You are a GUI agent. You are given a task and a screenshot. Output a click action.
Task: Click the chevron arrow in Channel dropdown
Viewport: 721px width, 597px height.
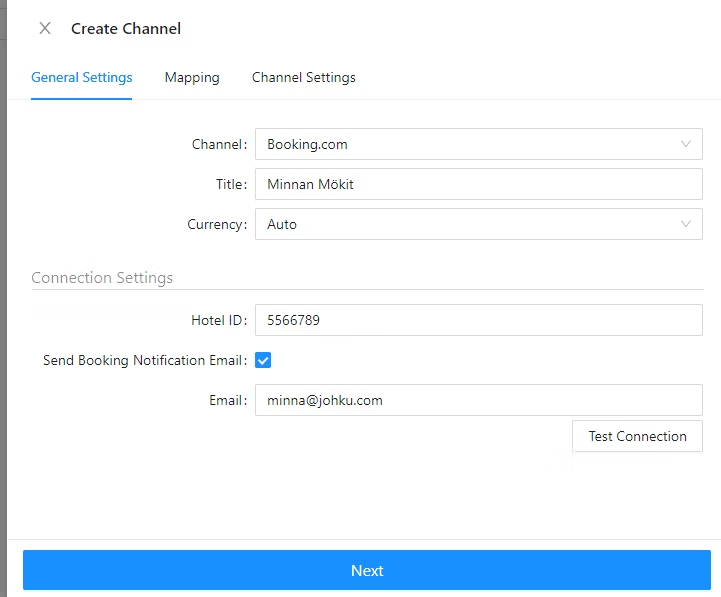click(x=686, y=144)
